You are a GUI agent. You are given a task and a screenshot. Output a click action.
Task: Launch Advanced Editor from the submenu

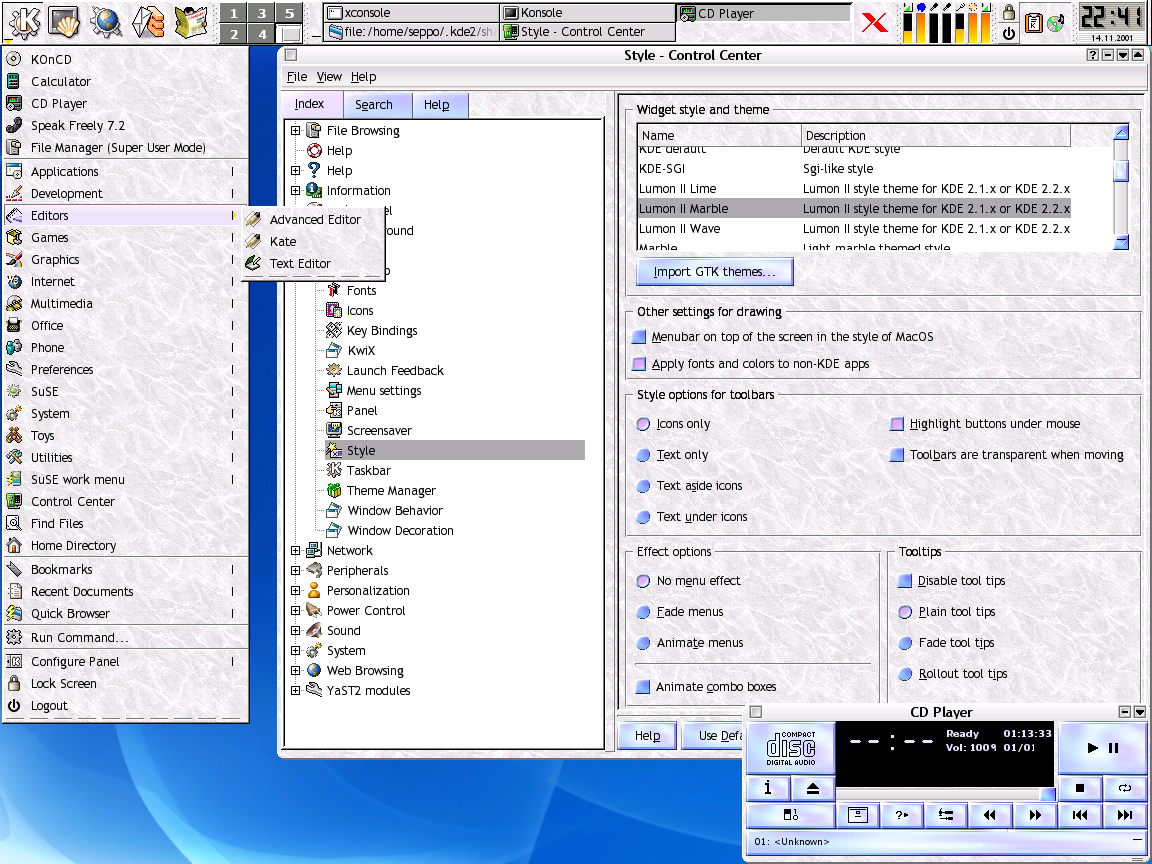[313, 220]
